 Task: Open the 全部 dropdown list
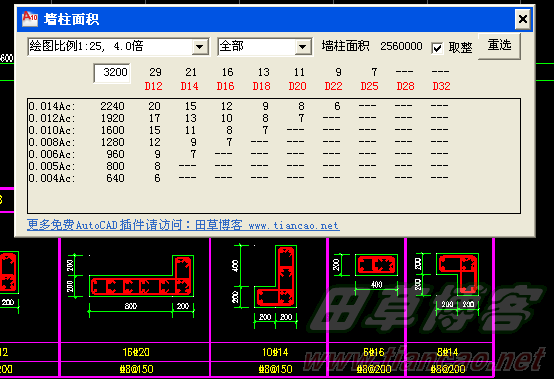coord(302,47)
